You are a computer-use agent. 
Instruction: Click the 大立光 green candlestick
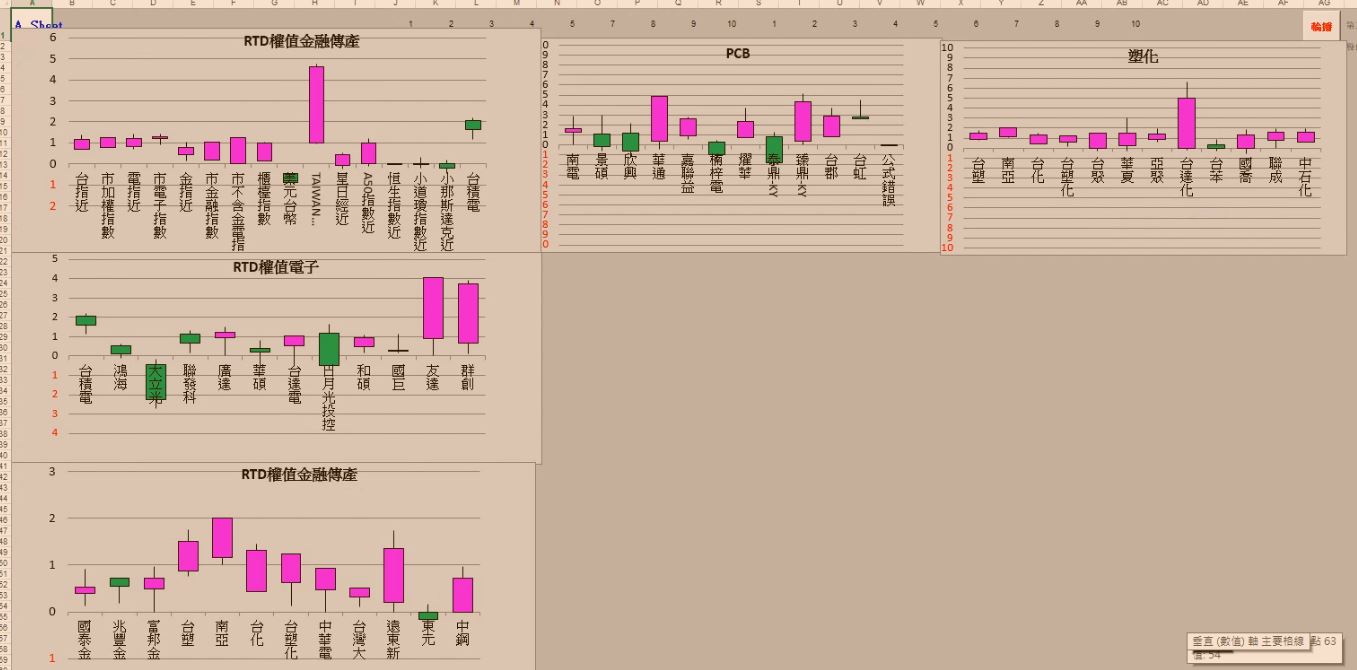155,383
